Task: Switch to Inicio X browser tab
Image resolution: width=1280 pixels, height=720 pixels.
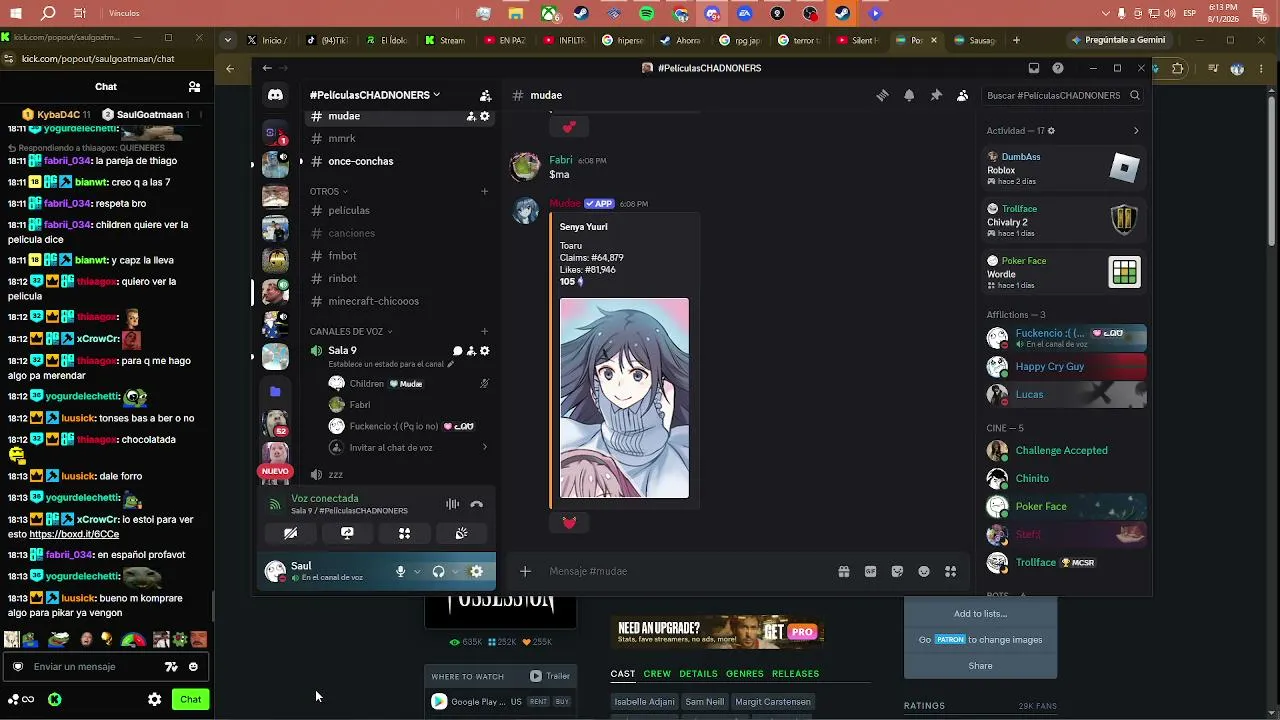Action: [268, 40]
